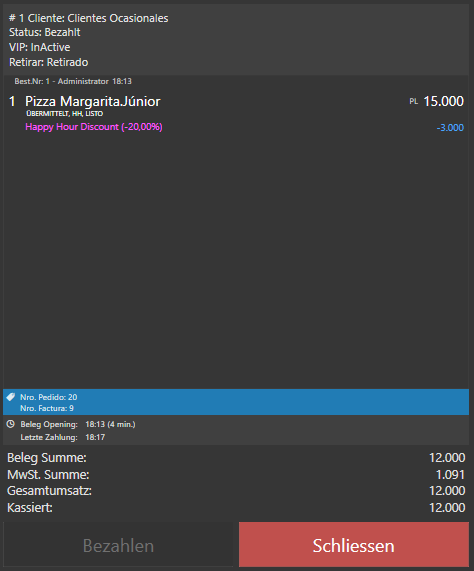Click the 15.000 item price
The height and width of the screenshot is (571, 474).
(443, 101)
